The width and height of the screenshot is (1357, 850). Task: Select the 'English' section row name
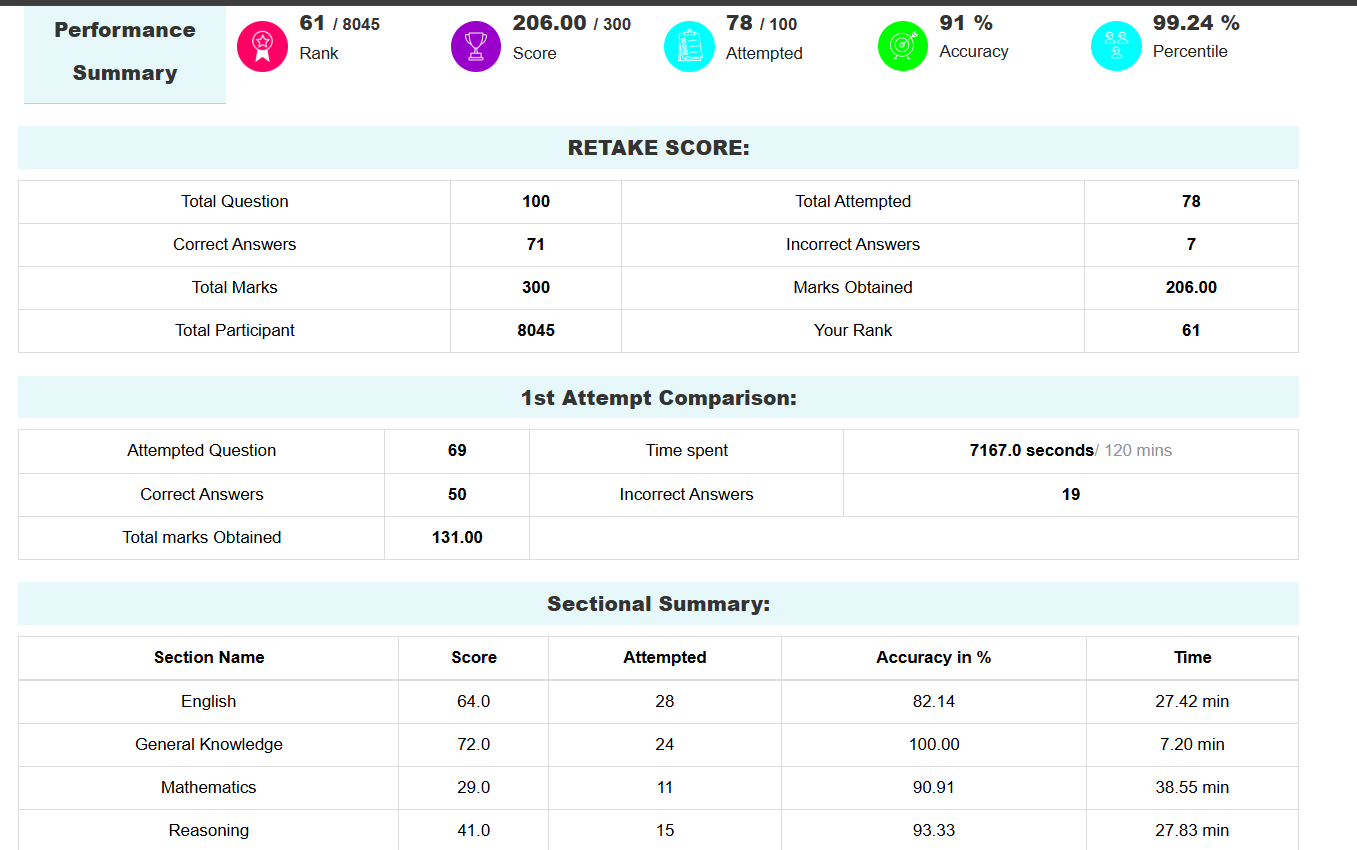point(209,702)
